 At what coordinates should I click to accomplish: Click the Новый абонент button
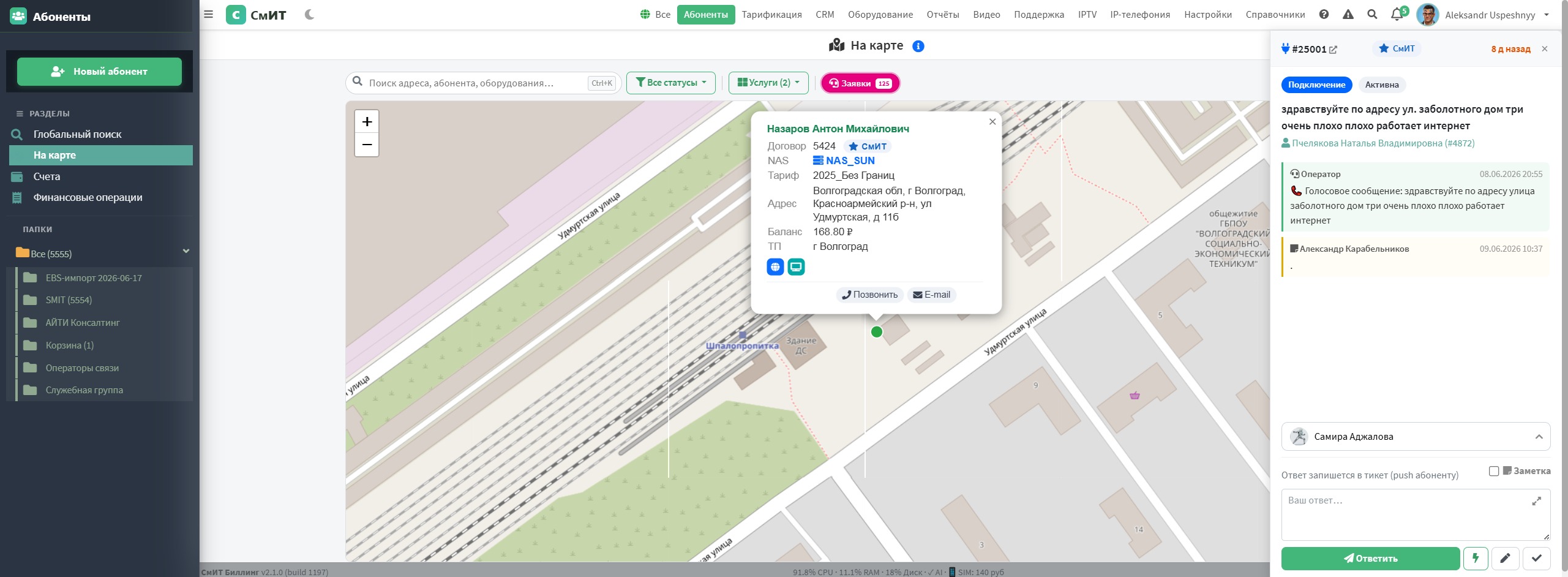99,72
